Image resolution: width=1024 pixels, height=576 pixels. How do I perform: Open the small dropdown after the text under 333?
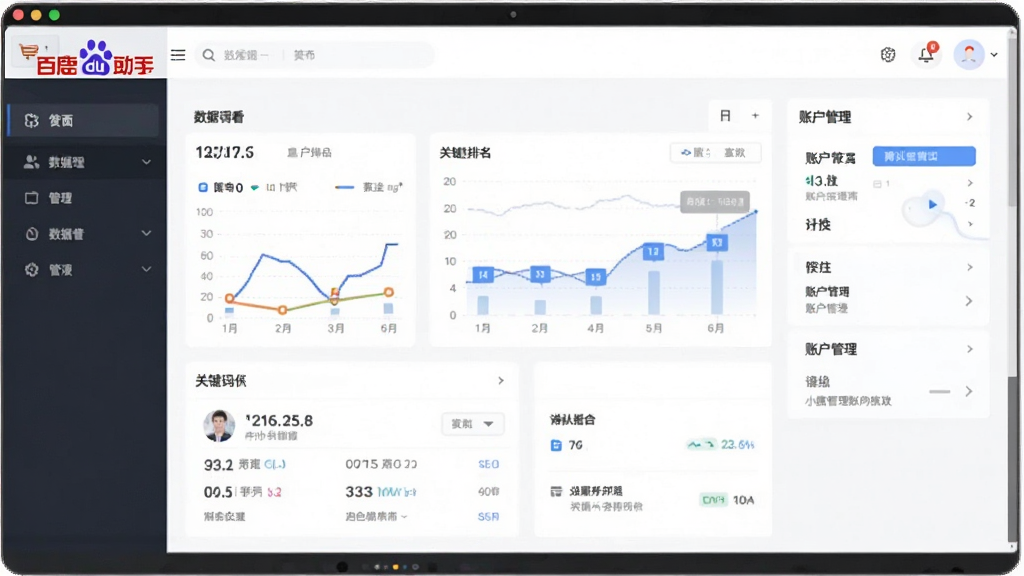(404, 517)
